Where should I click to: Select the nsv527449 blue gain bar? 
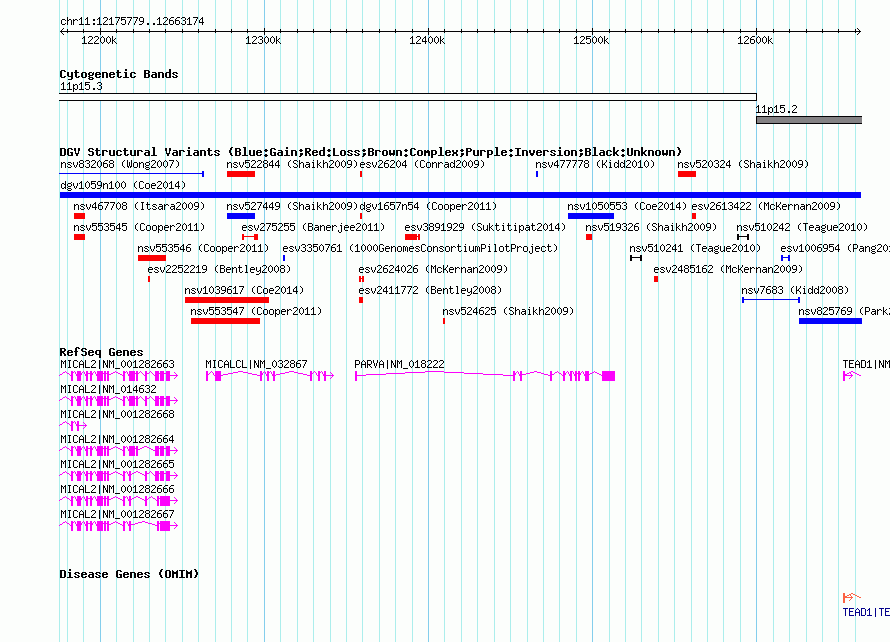click(241, 216)
